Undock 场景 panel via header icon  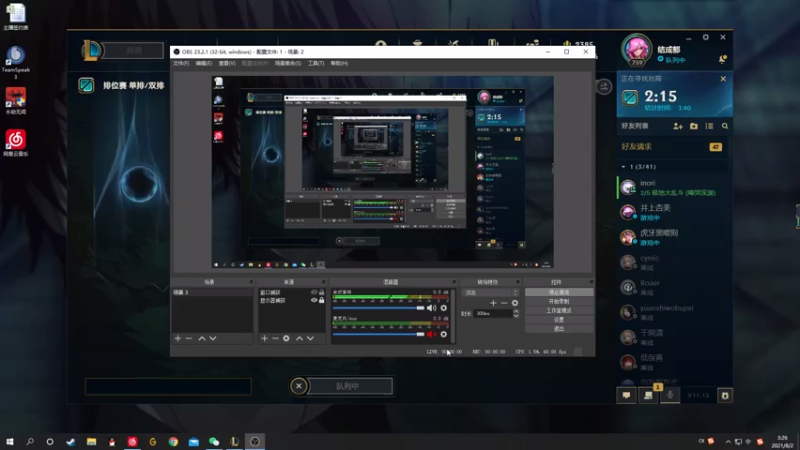click(251, 282)
